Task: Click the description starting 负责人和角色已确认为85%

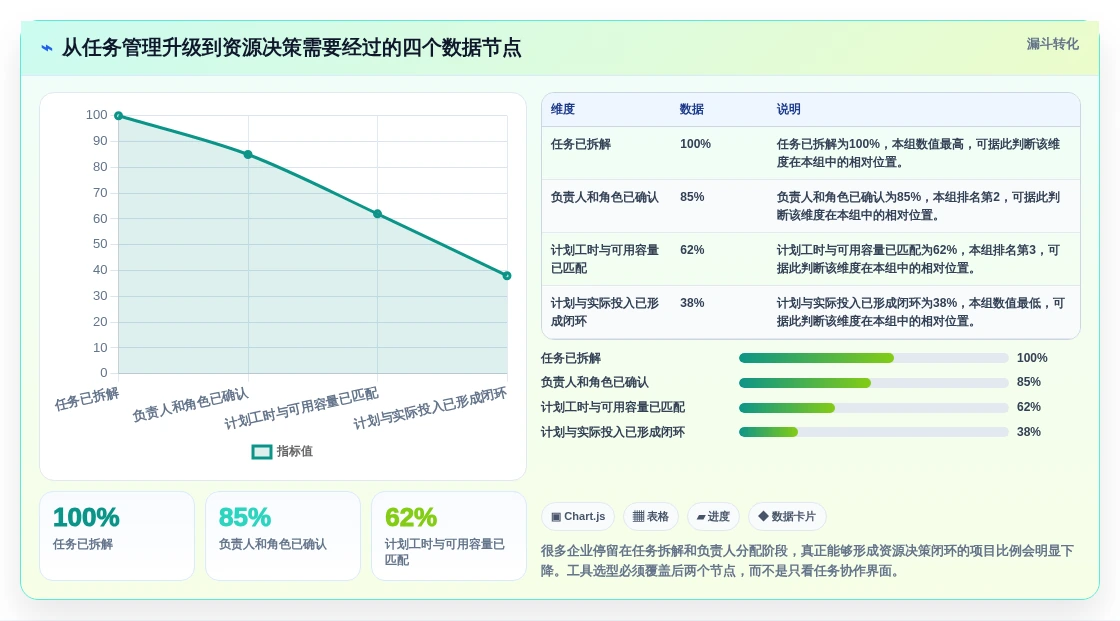Action: click(x=918, y=206)
